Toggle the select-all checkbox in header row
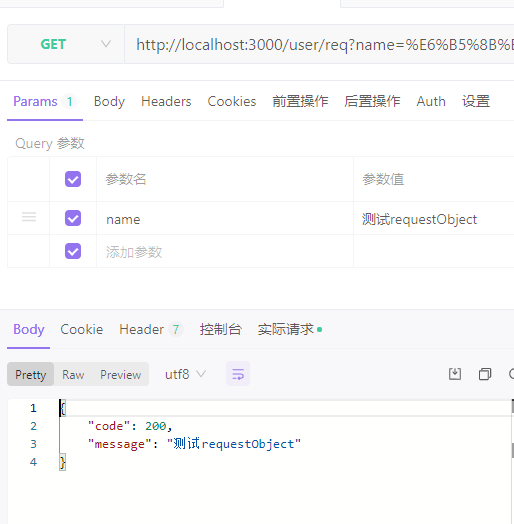The image size is (514, 524). coord(73,179)
